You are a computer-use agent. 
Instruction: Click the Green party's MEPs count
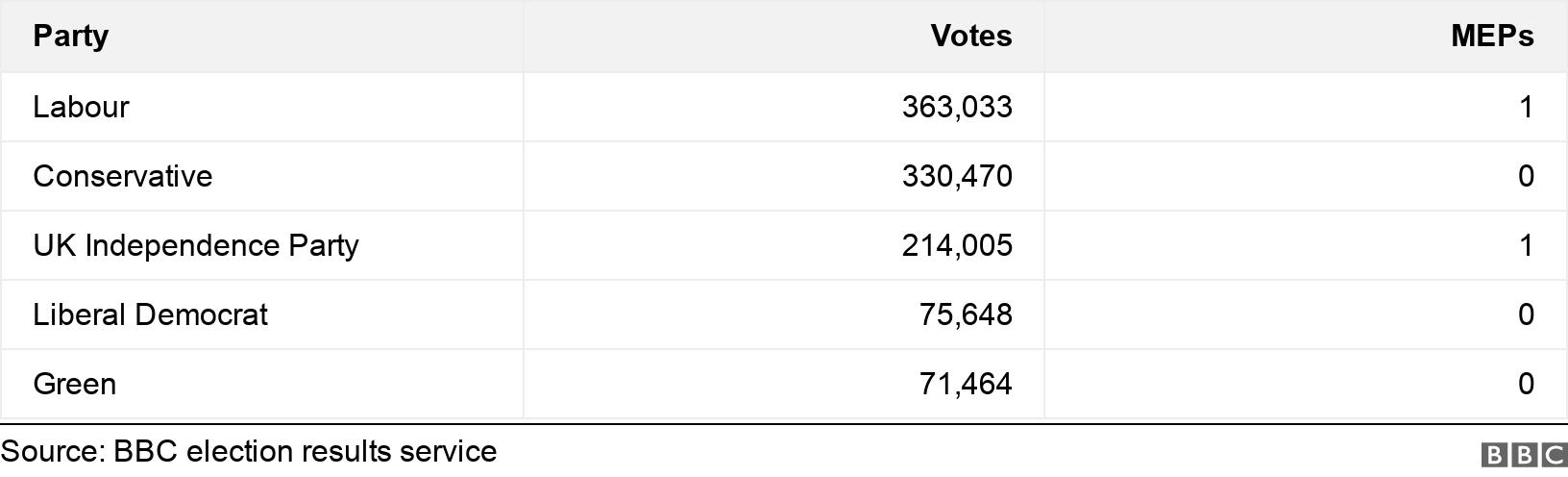point(1526,384)
